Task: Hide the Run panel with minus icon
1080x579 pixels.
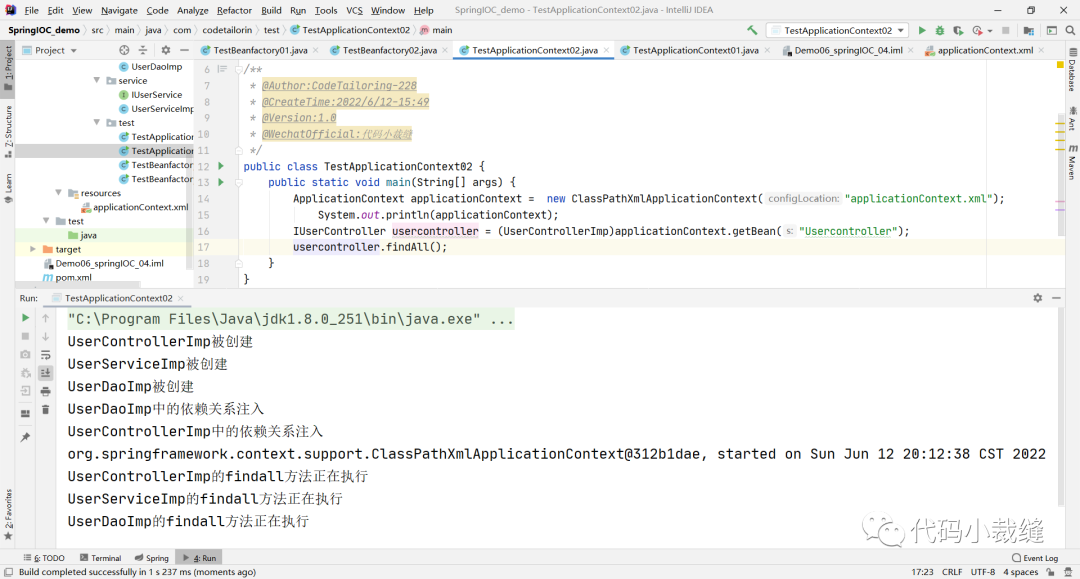Action: point(1056,298)
